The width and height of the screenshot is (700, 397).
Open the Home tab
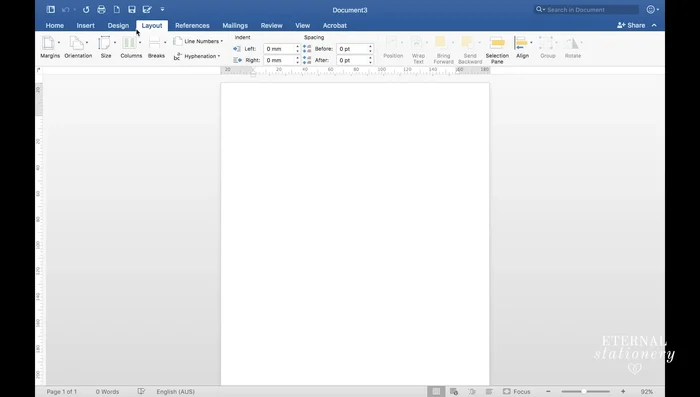pos(54,25)
